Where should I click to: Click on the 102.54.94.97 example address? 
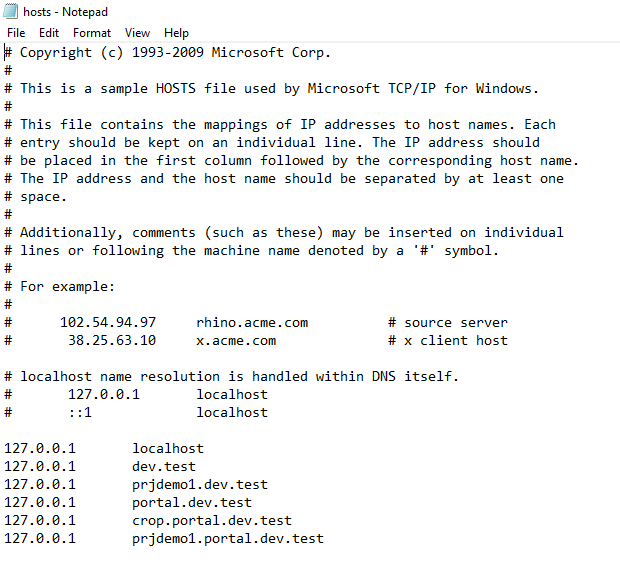[108, 323]
